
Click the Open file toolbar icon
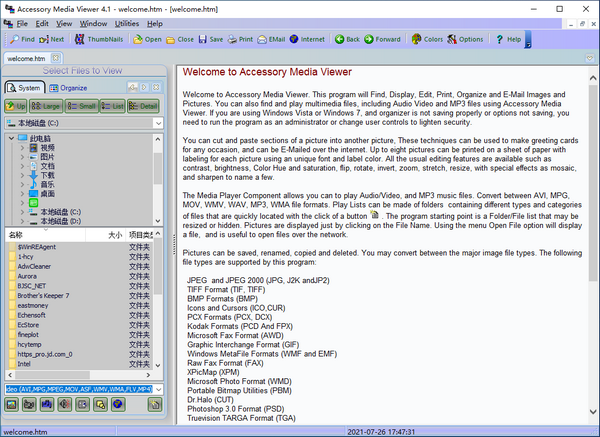147,39
